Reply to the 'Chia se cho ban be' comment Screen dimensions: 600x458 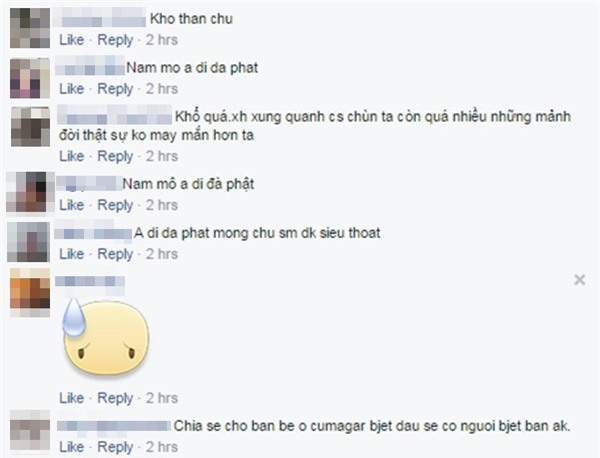coord(115,447)
